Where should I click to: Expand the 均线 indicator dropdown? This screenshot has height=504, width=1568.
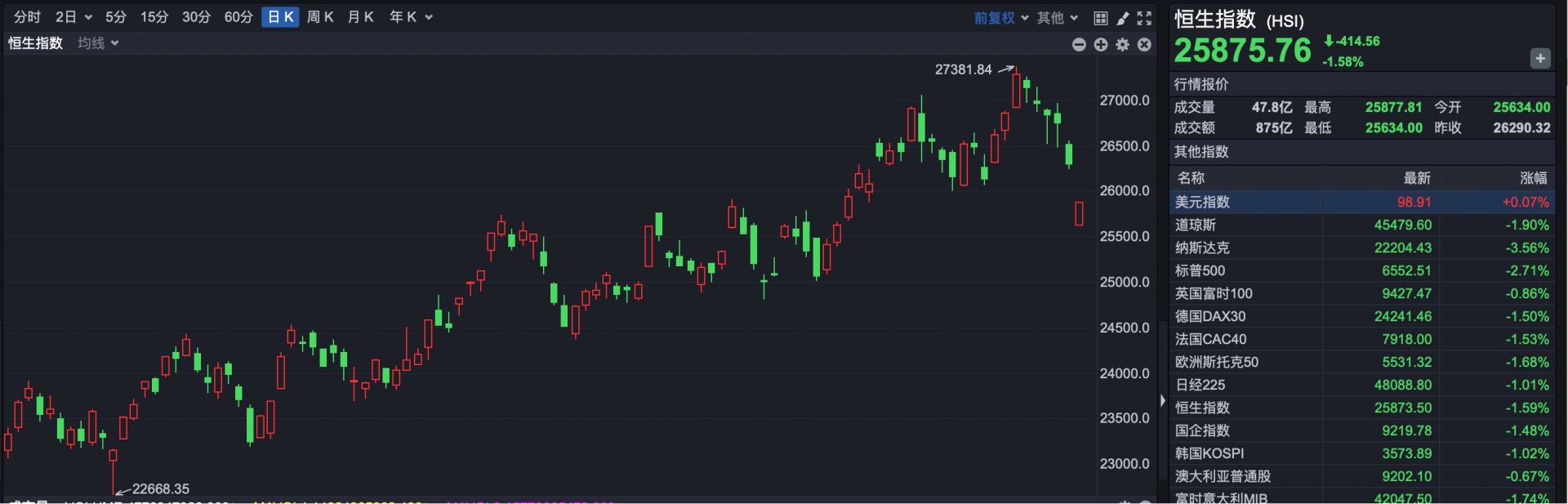click(98, 43)
